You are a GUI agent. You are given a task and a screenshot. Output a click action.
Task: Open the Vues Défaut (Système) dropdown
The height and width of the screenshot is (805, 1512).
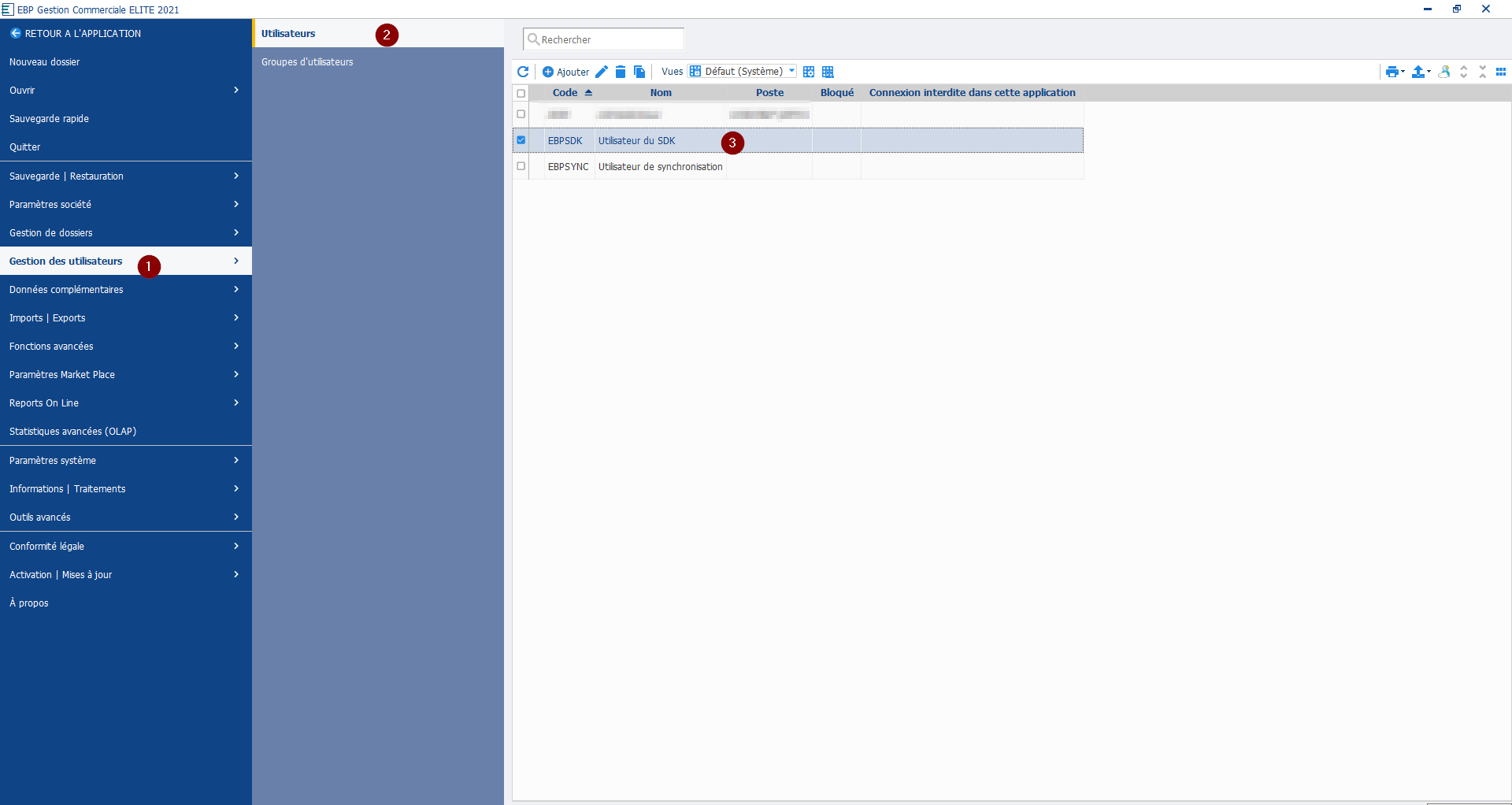[742, 71]
